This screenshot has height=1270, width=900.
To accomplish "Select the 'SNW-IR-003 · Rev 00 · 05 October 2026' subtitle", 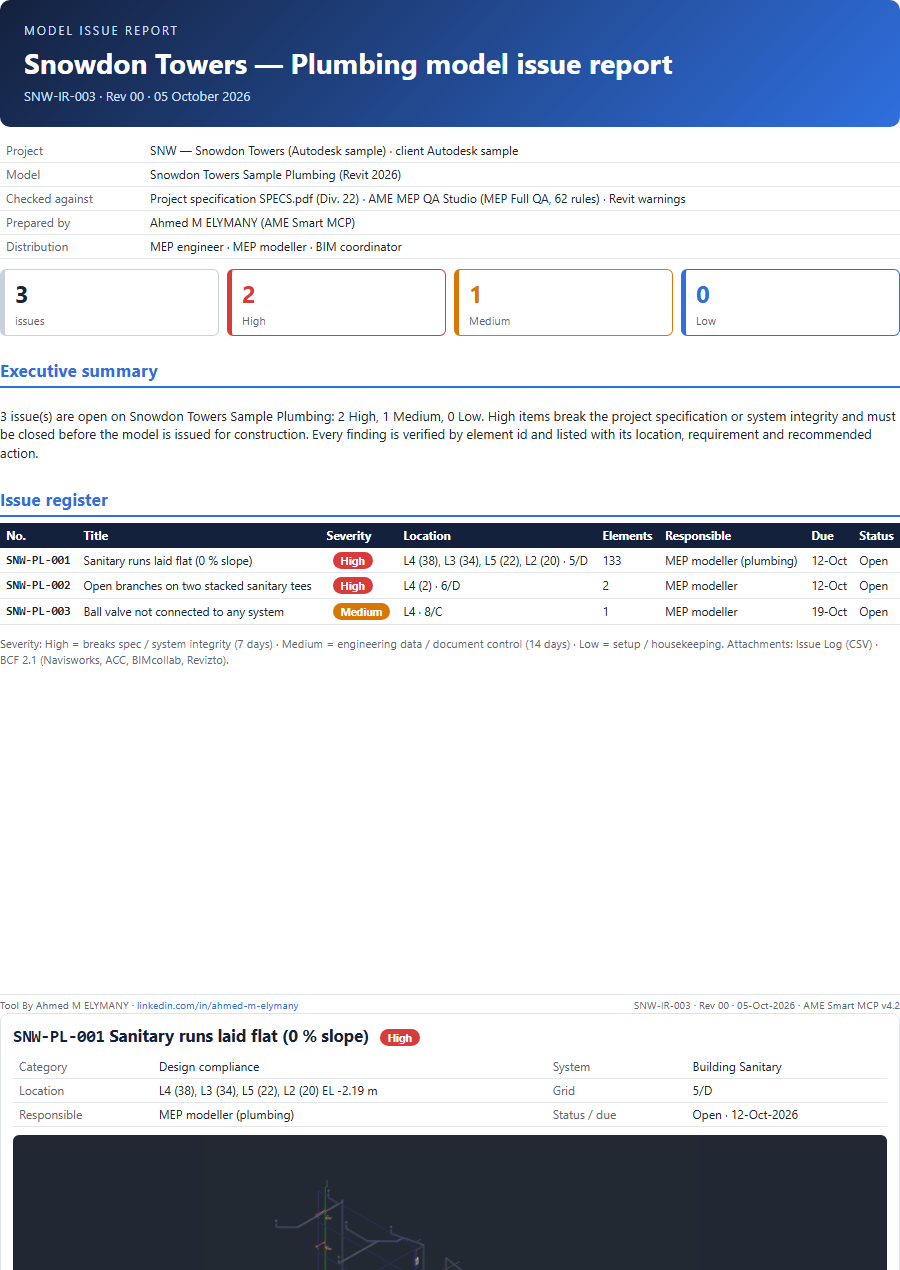I will coord(137,97).
